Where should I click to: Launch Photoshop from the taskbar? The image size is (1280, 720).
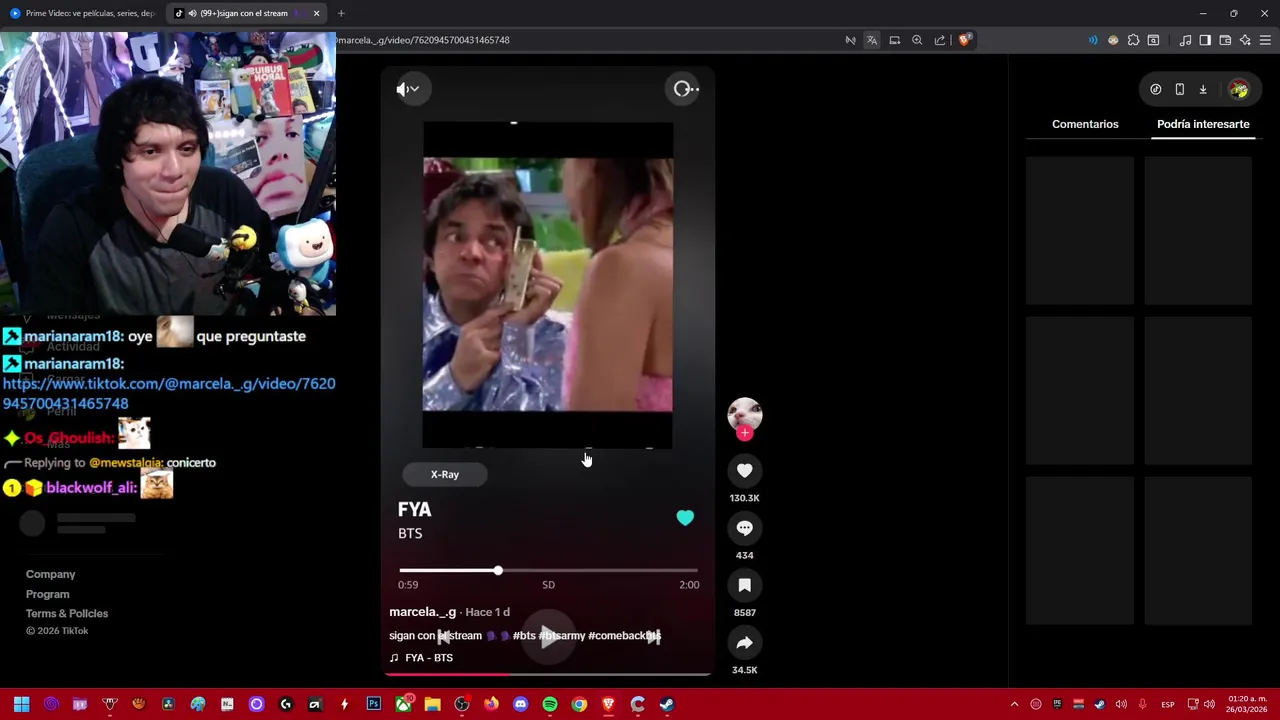(373, 704)
